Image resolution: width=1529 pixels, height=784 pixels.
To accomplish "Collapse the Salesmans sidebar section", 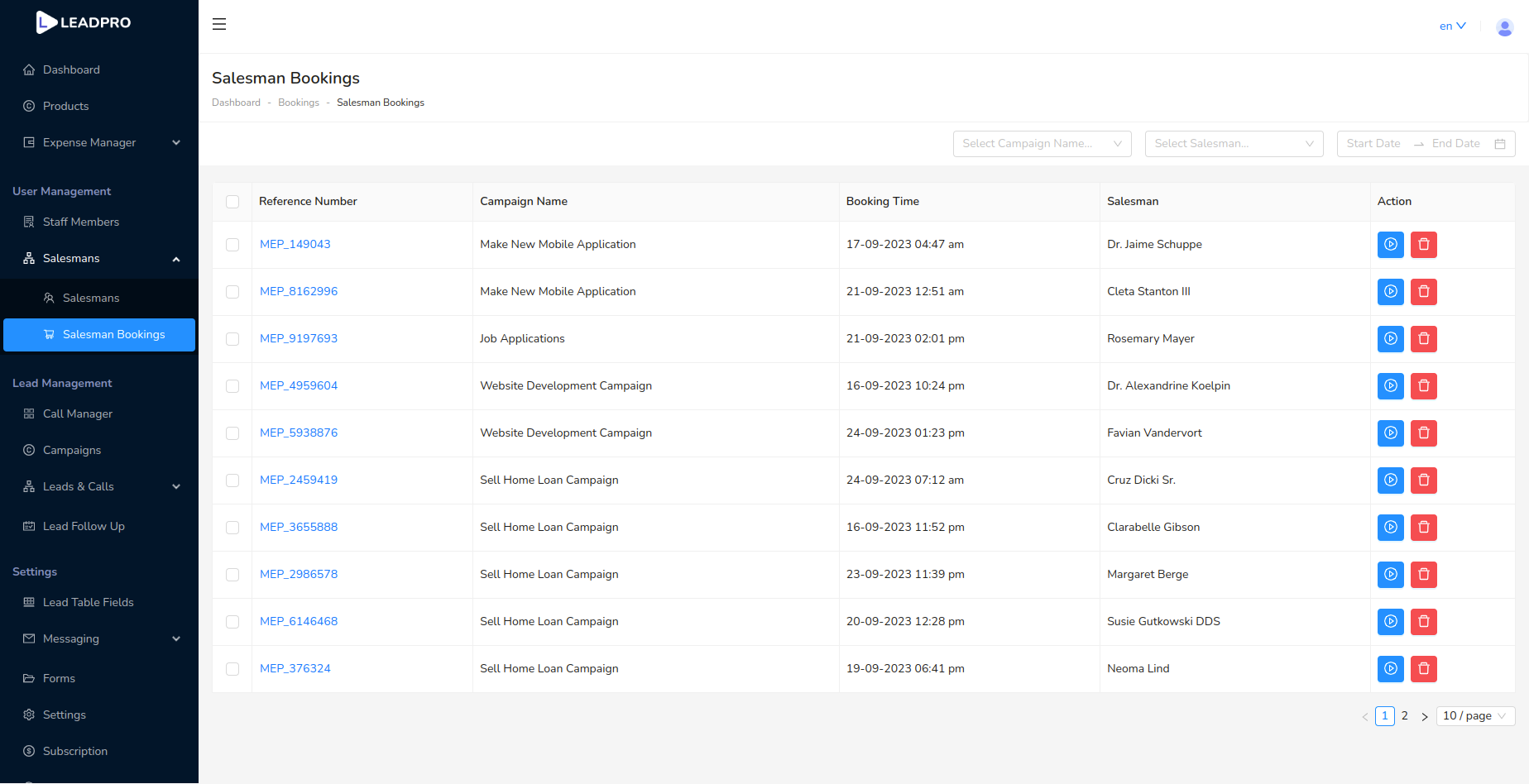I will 176,258.
